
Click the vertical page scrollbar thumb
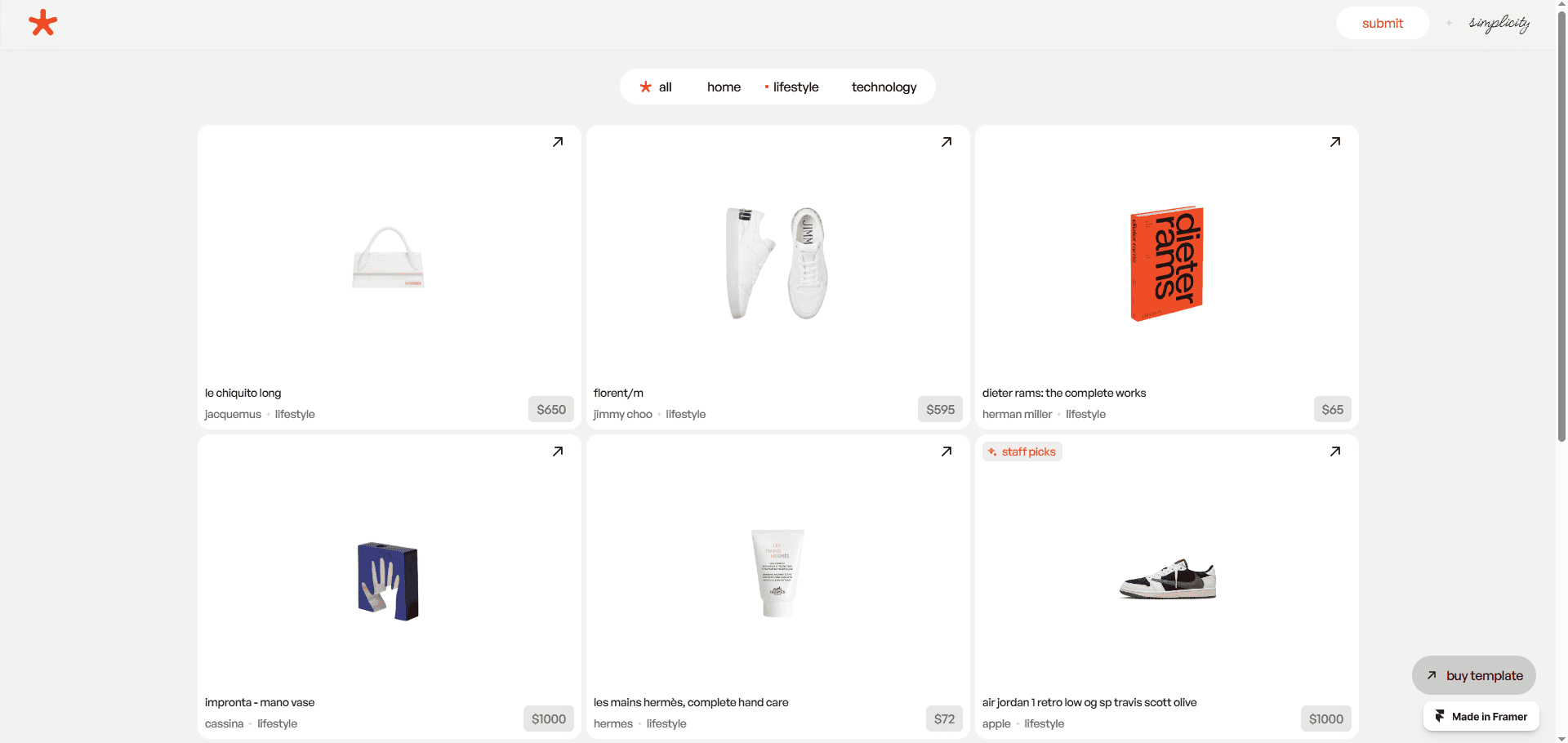coord(1561,227)
